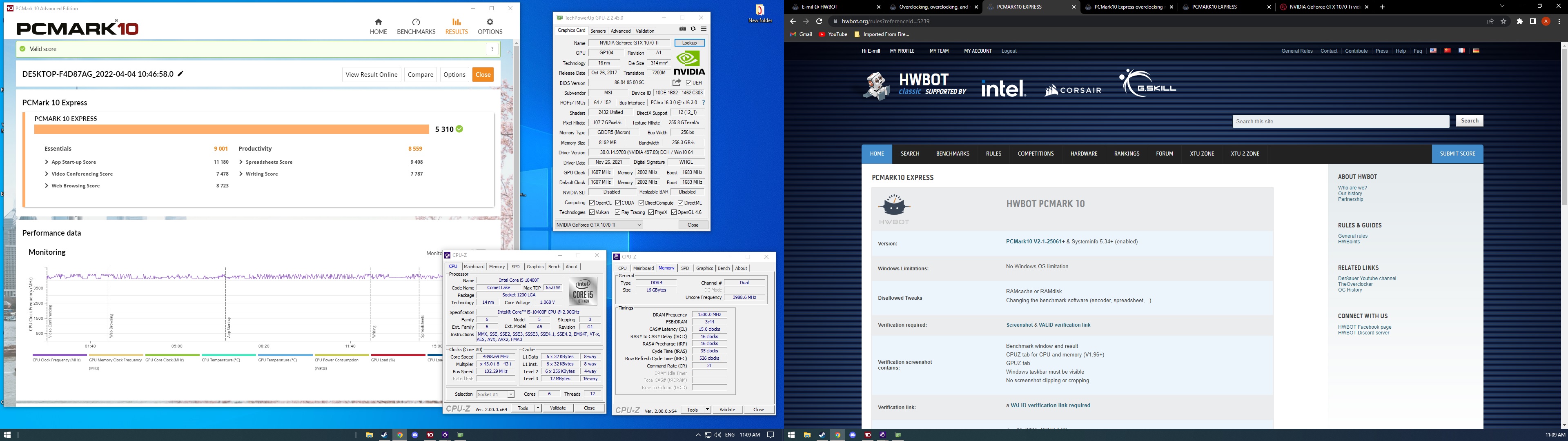Image resolution: width=1568 pixels, height=441 pixels.
Task: Open Chrome three-dot menu
Action: coord(1559,21)
